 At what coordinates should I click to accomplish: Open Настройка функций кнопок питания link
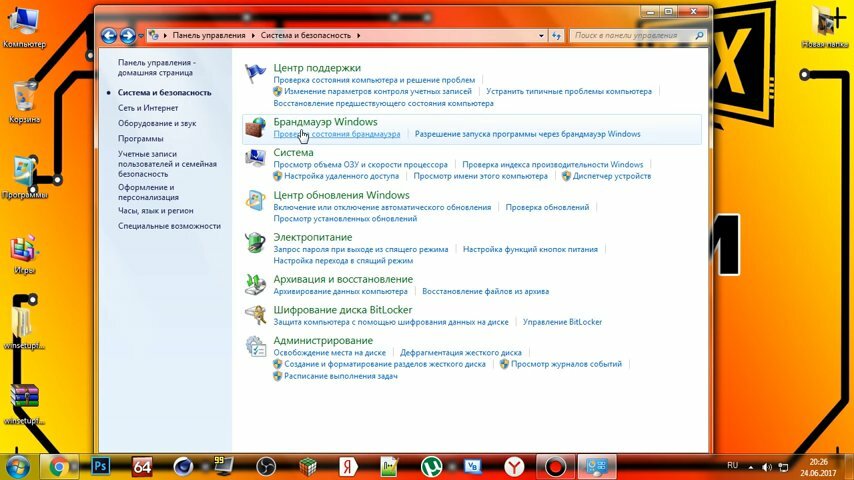click(530, 249)
